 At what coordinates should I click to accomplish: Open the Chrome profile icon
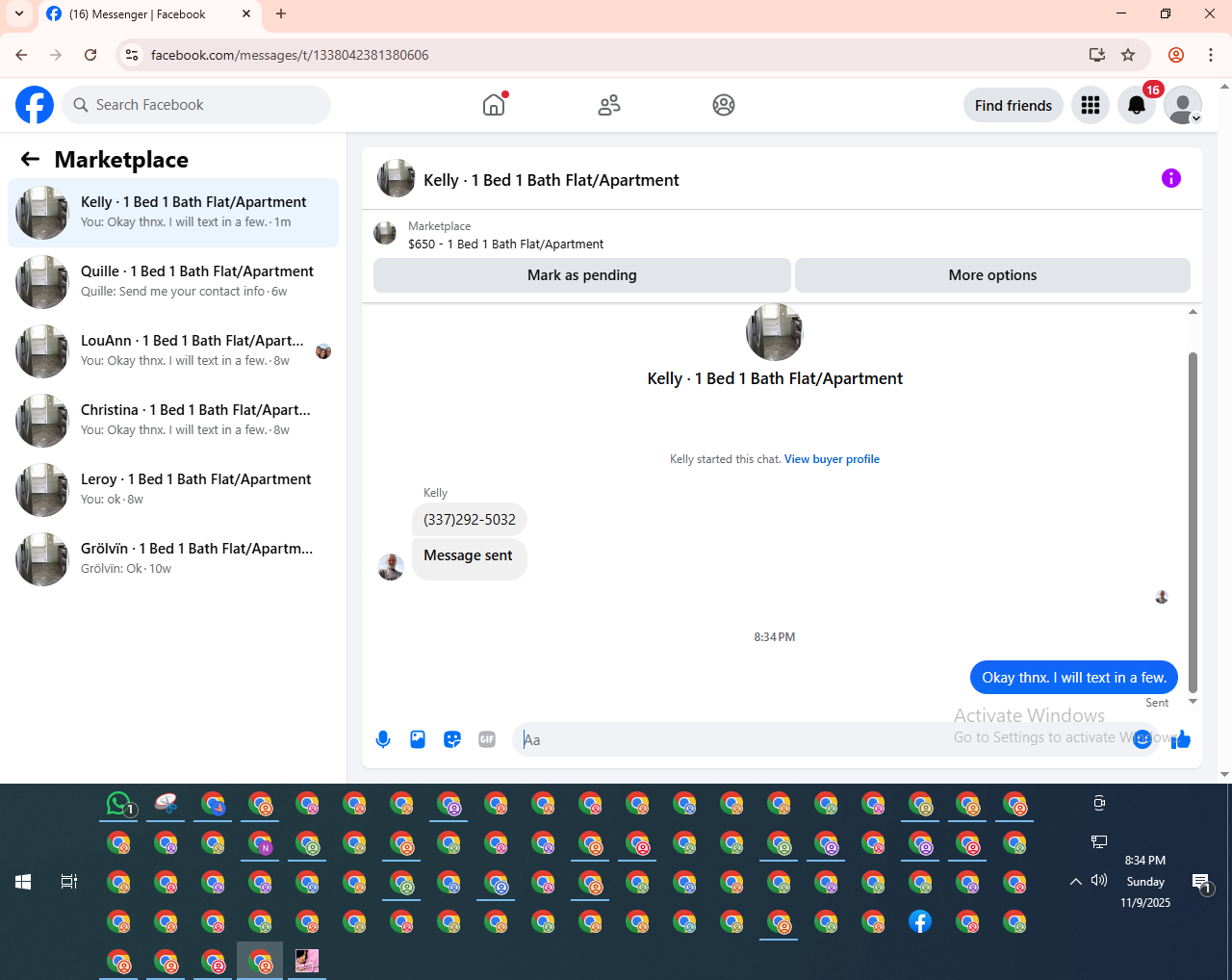1175,55
